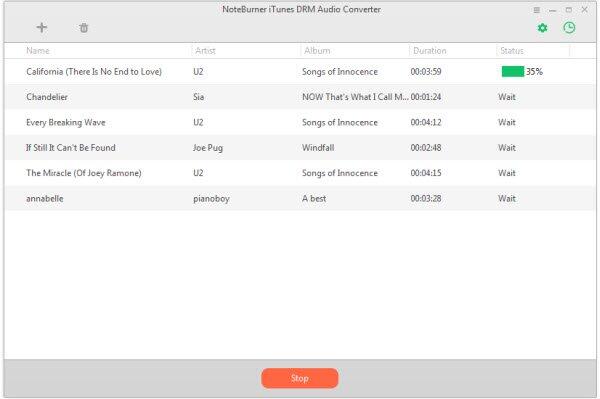This screenshot has width=600, height=399.
Task: Sort by the Duration column header
Action: tap(430, 50)
